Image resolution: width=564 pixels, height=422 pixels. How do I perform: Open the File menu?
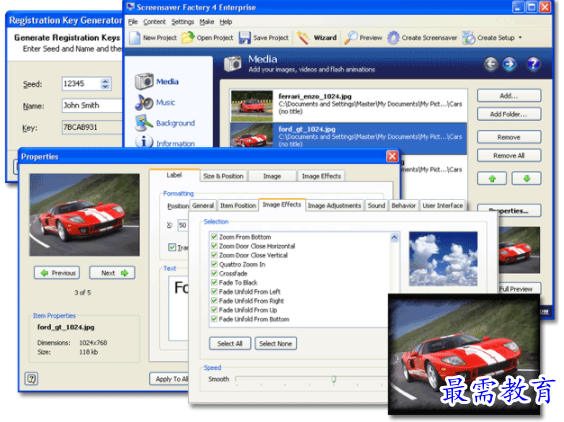(133, 22)
